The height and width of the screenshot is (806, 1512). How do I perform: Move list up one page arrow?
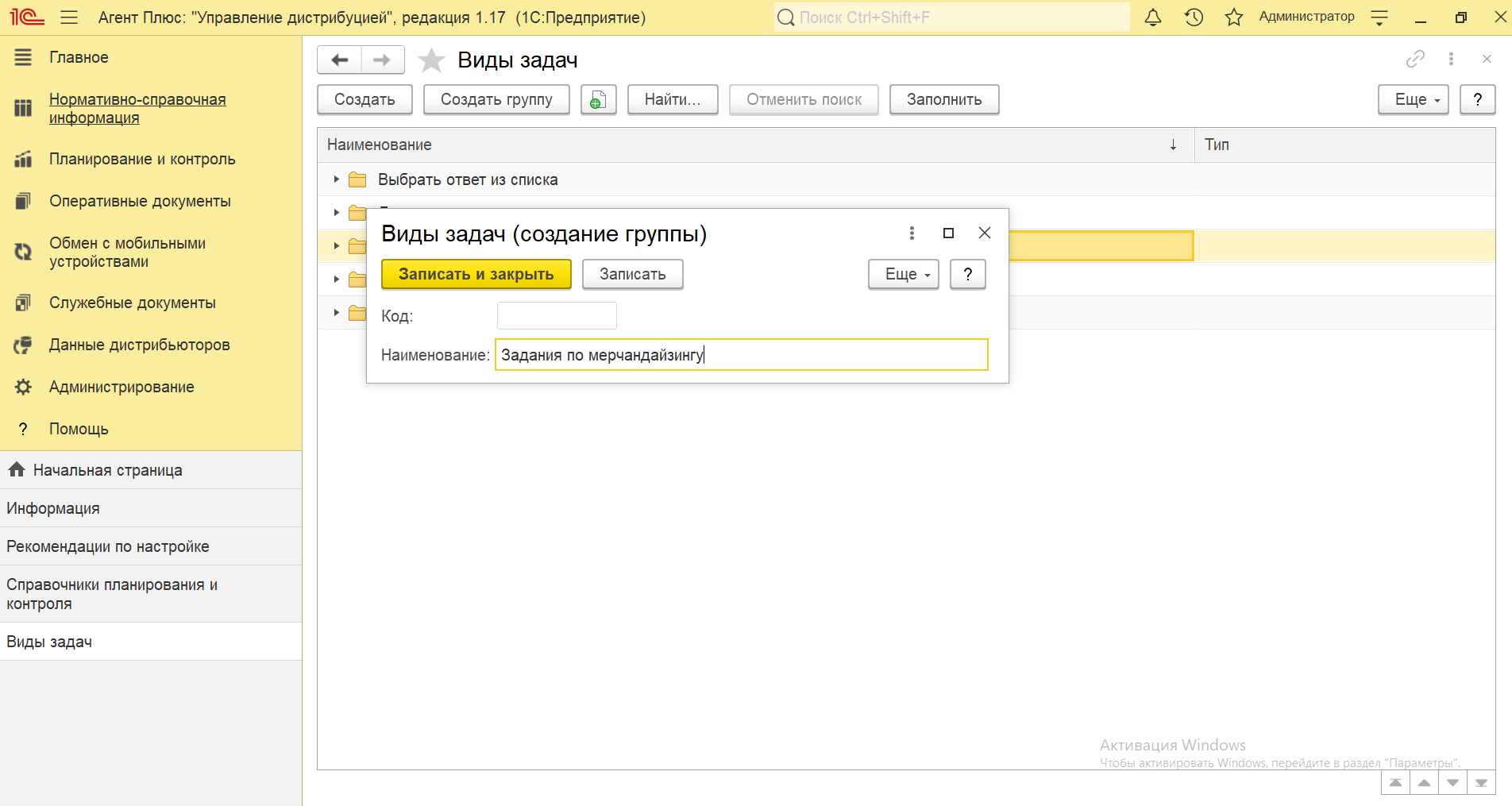tap(1424, 783)
